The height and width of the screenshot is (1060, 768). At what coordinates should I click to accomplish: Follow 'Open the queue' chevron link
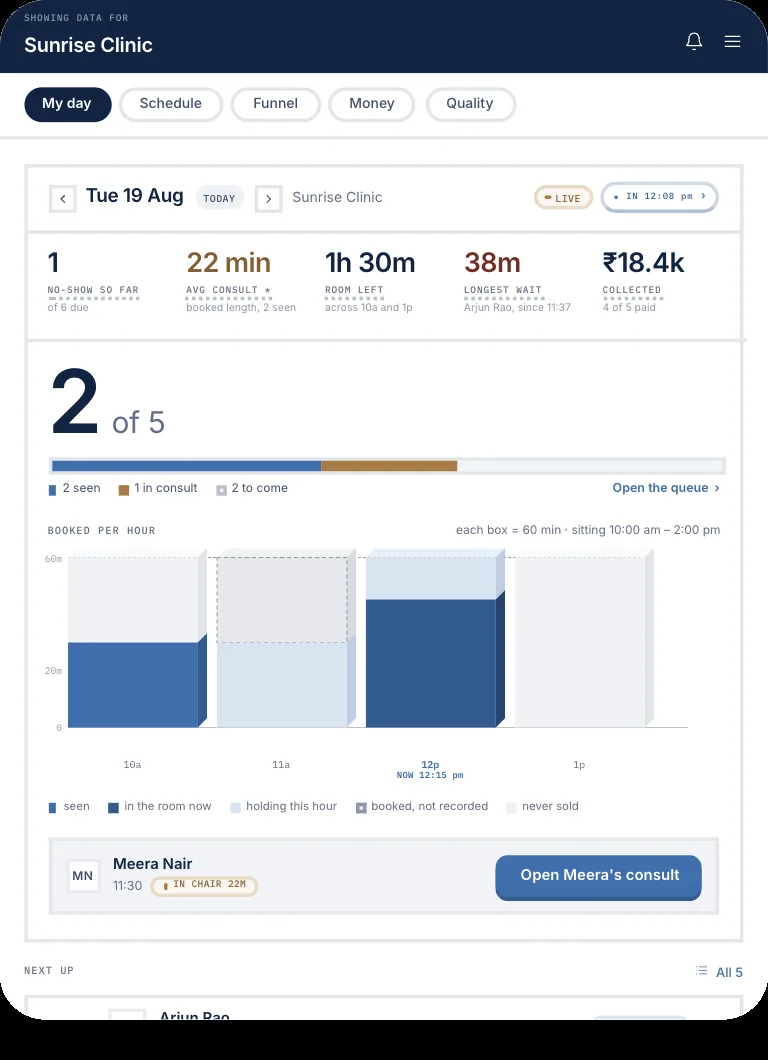[x=666, y=487]
